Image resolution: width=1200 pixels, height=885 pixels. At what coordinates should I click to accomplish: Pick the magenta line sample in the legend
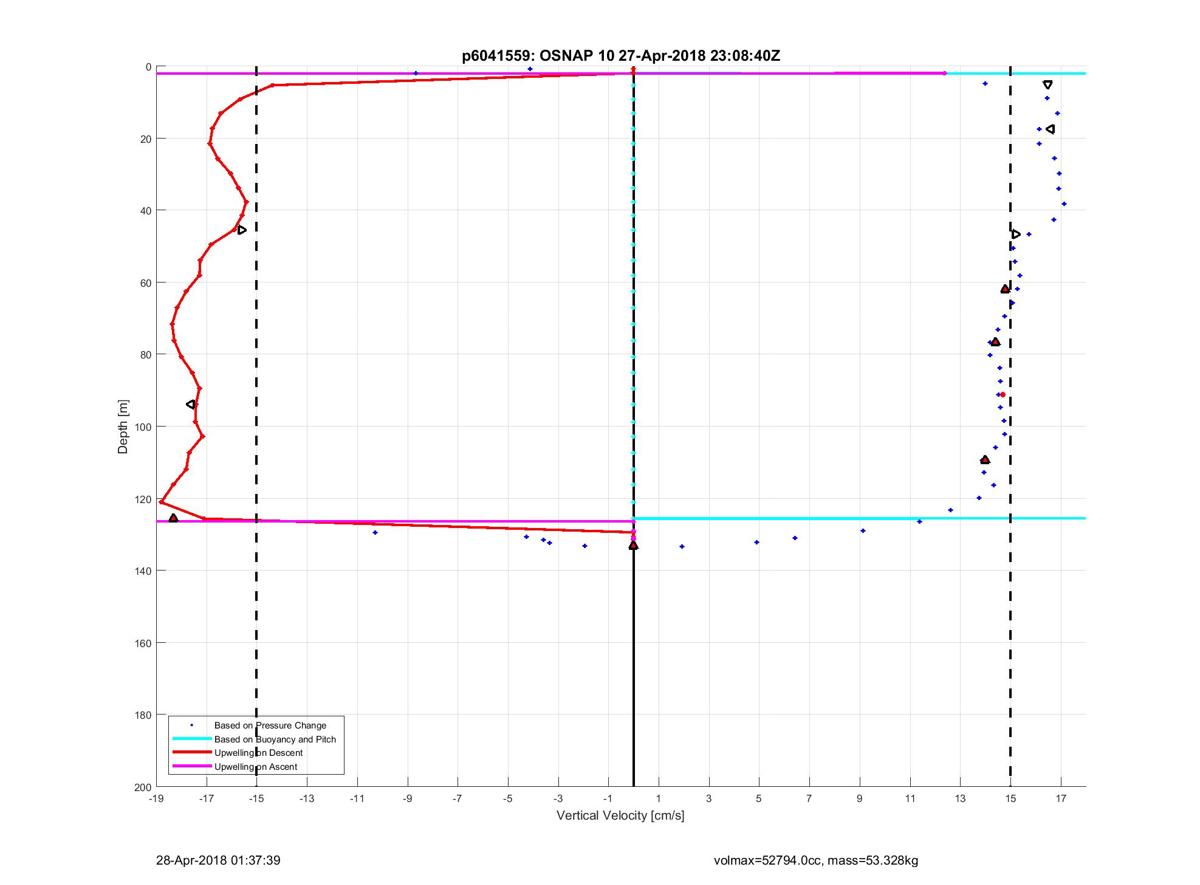pos(191,766)
